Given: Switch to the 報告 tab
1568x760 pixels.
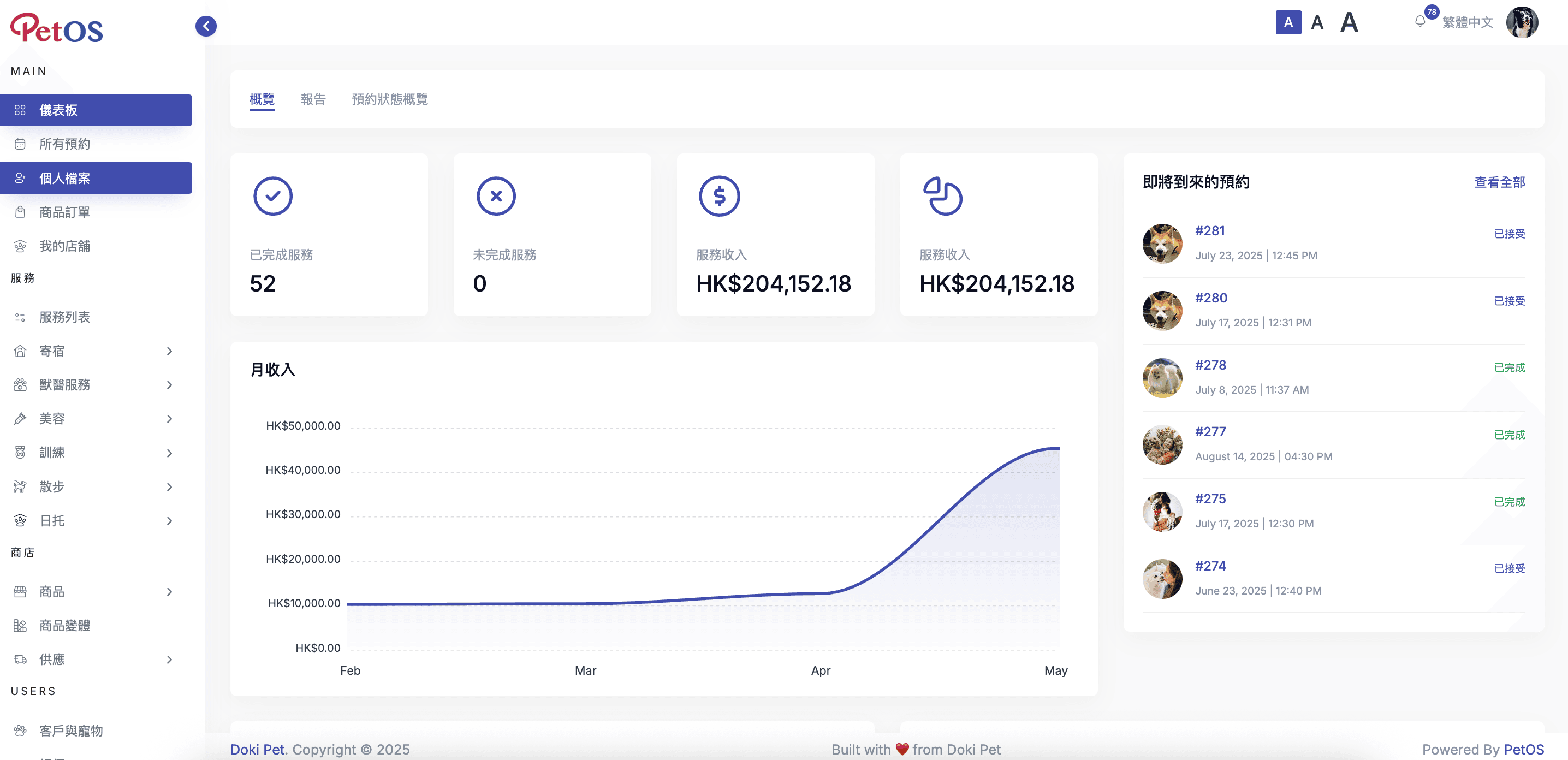Looking at the screenshot, I should coord(313,99).
